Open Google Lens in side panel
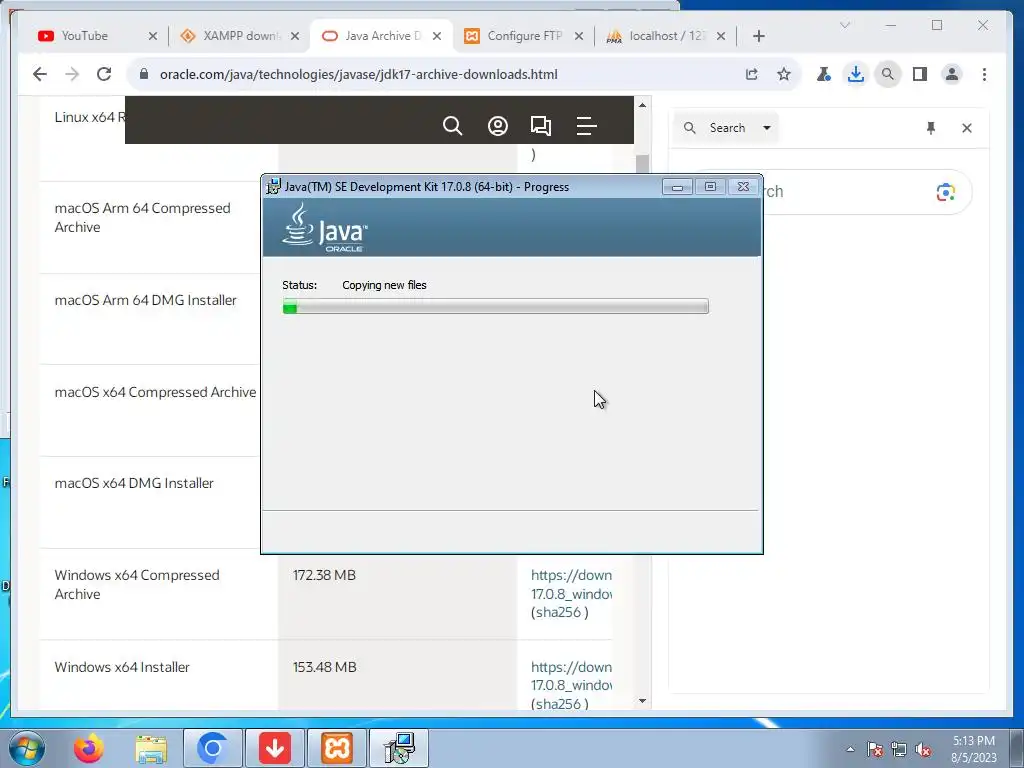 [946, 192]
